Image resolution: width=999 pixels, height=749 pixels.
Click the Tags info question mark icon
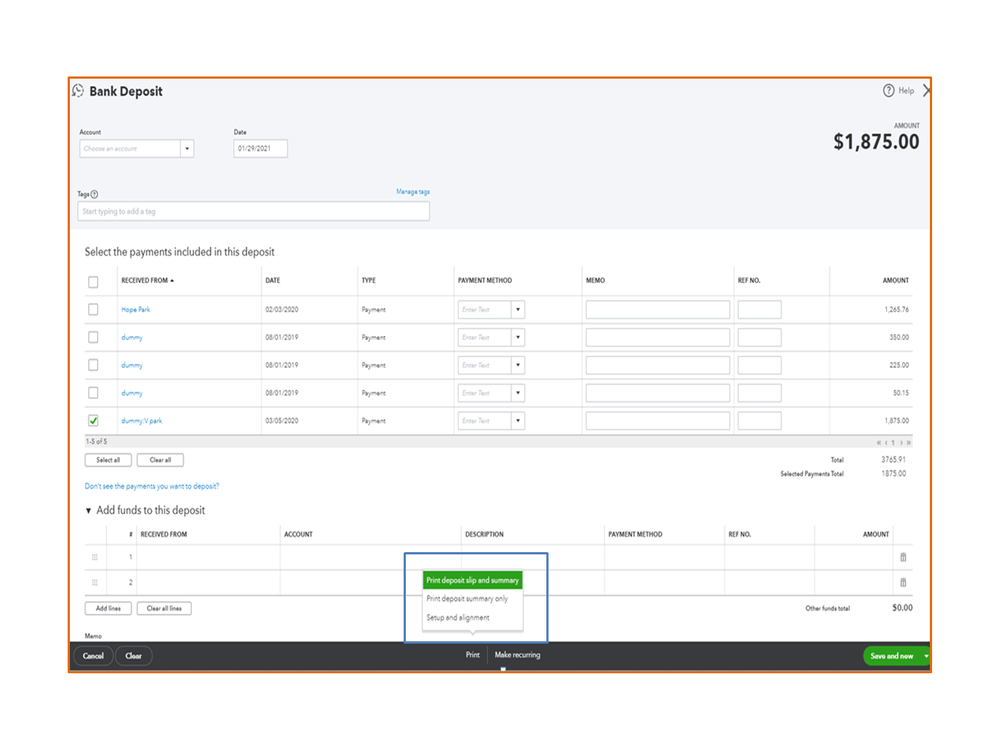(x=94, y=194)
